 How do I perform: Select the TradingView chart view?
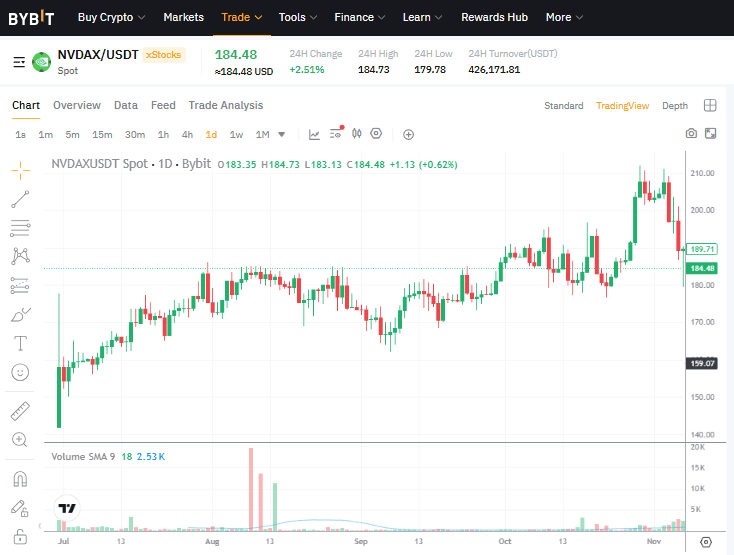pos(622,106)
